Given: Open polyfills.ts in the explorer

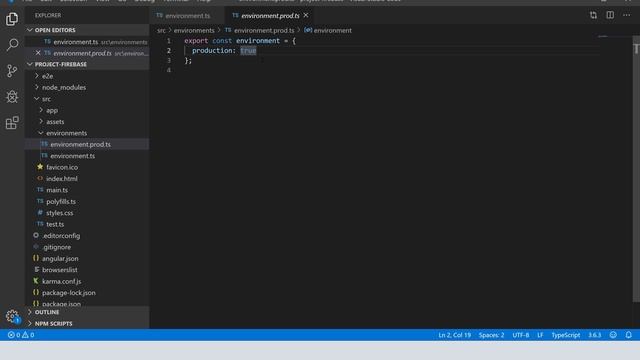Looking at the screenshot, I should (87, 201).
